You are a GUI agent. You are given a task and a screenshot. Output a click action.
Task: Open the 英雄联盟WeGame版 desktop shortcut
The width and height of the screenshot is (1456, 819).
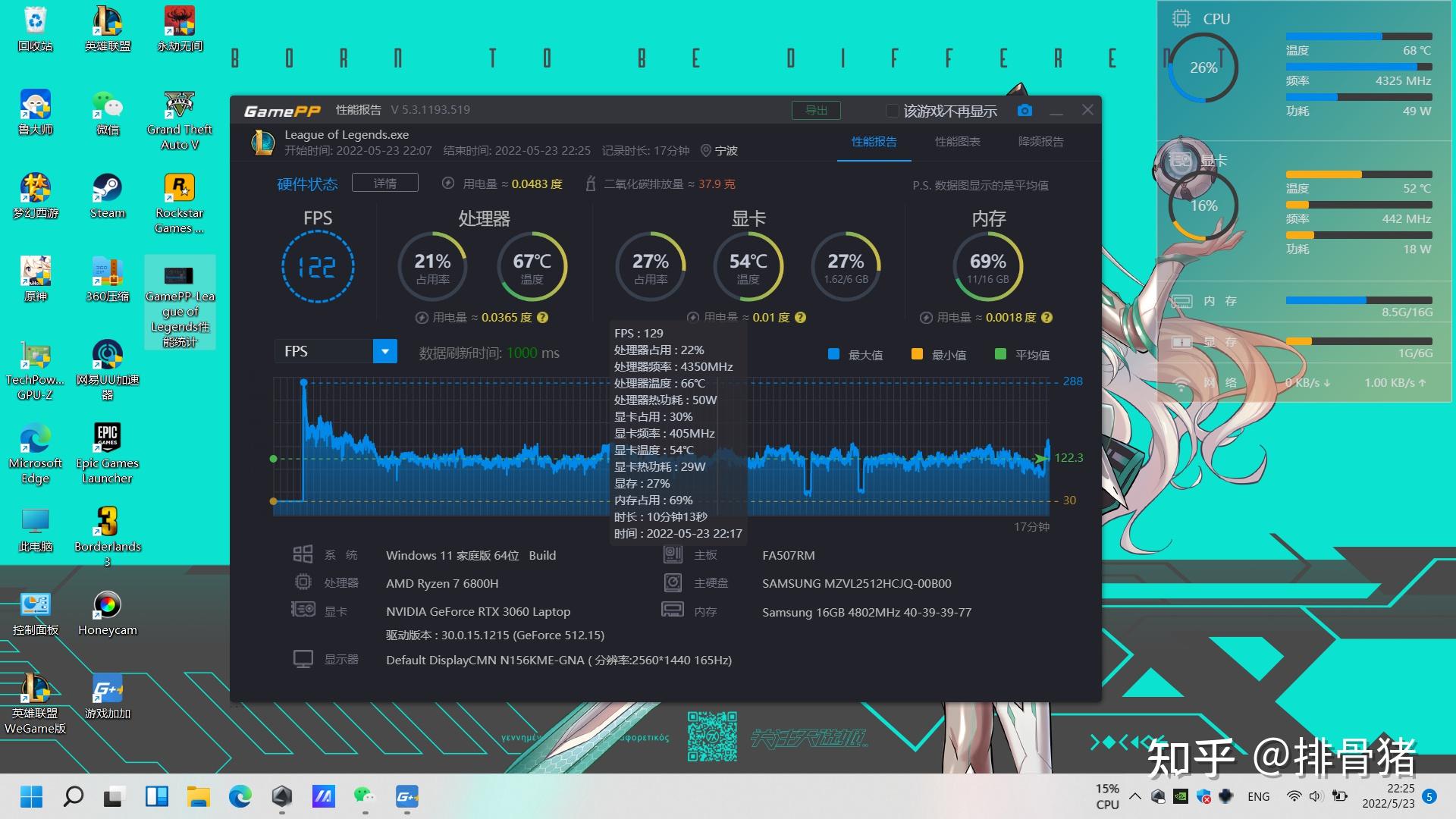36,704
